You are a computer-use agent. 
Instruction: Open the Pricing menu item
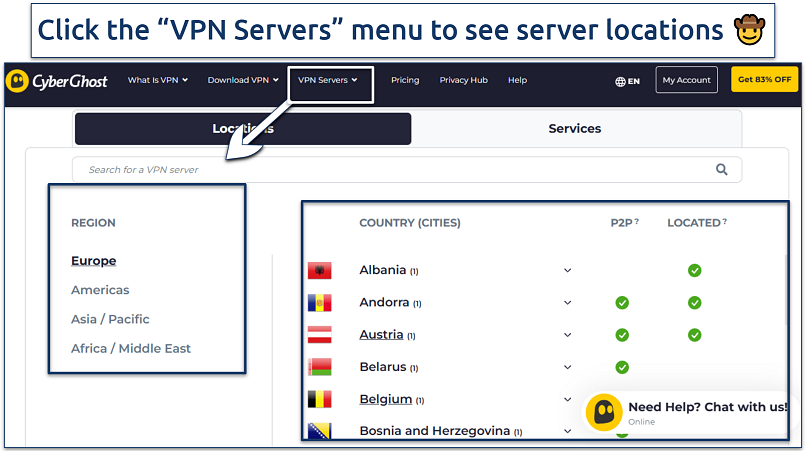(x=405, y=80)
